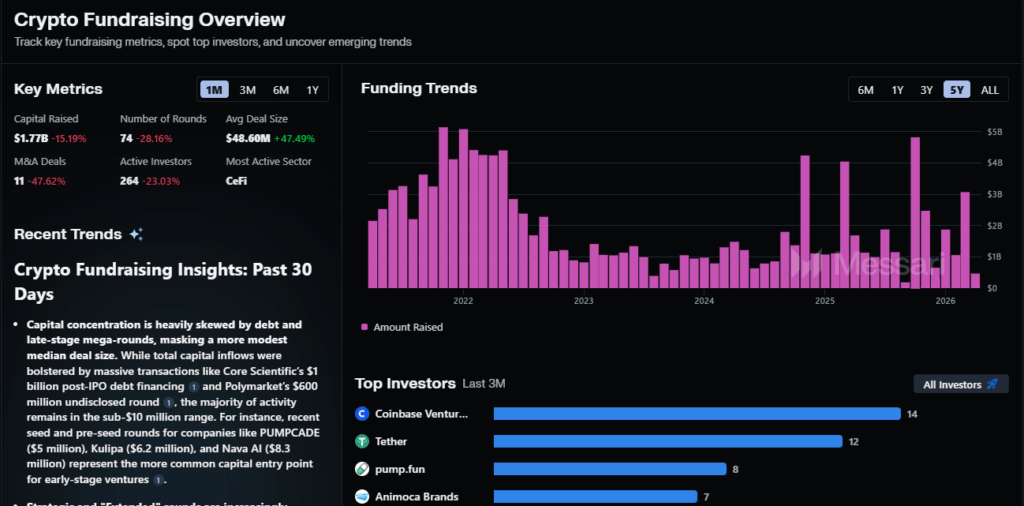Select the 5Y Funding Trends range
This screenshot has width=1024, height=506.
pos(957,90)
